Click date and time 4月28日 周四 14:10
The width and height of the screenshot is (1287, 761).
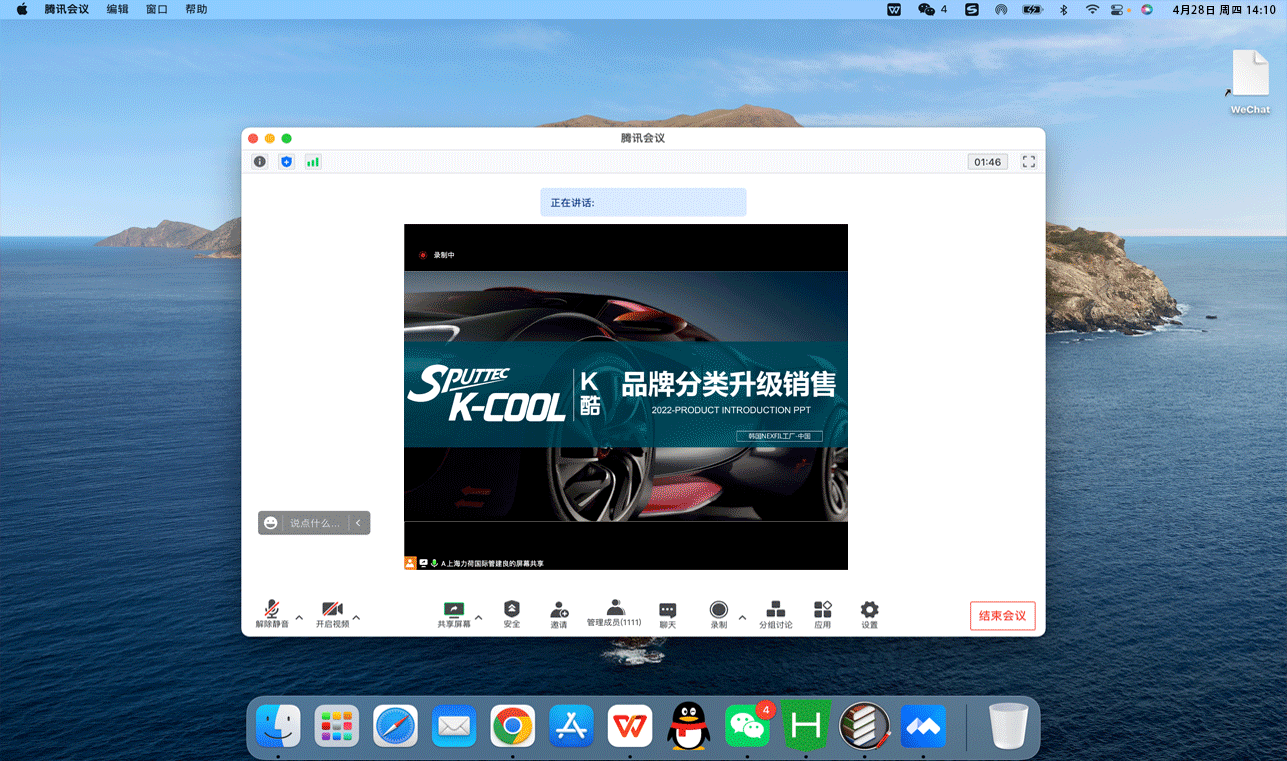click(1224, 9)
